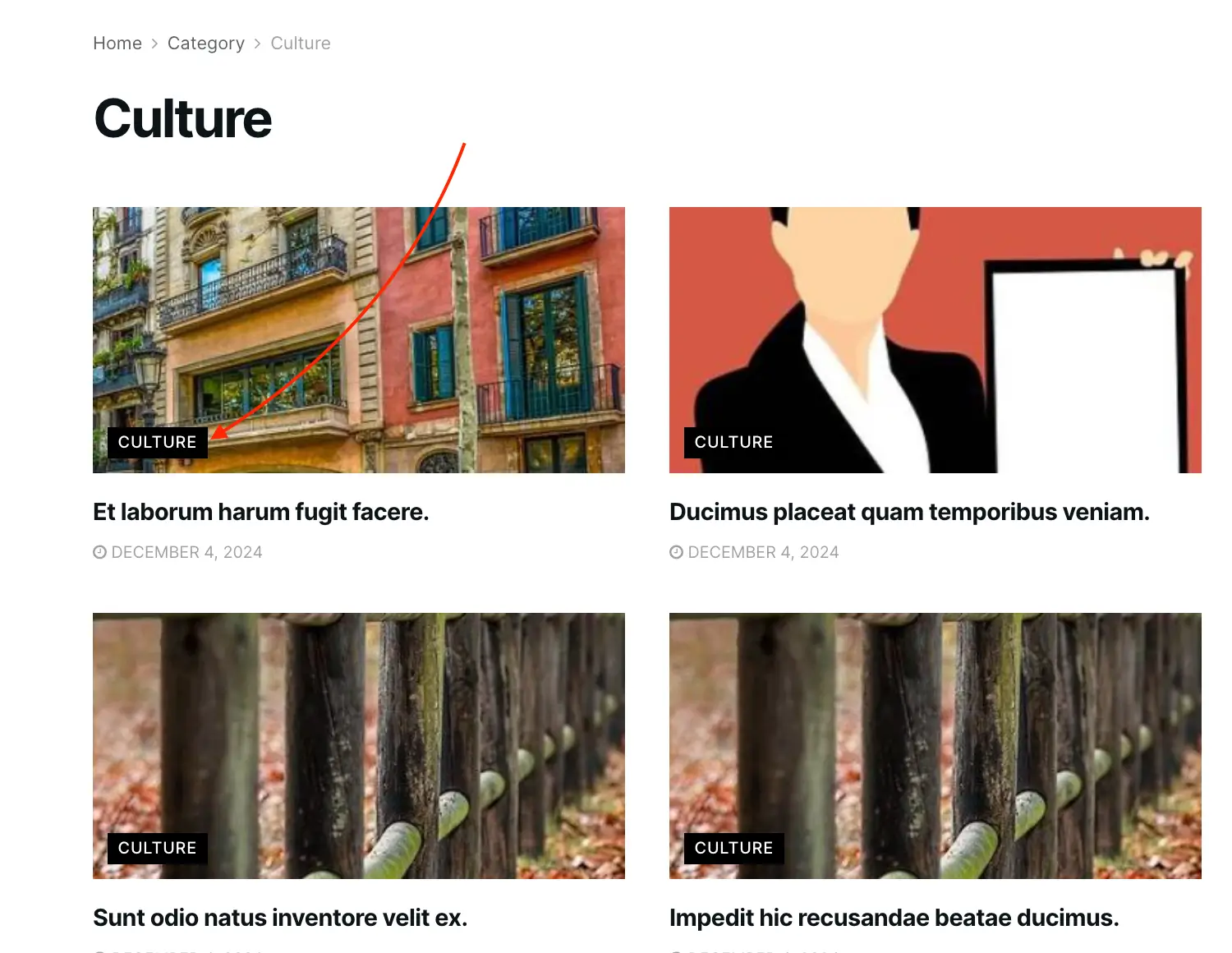Go to Home breadcrumb link

tap(117, 44)
